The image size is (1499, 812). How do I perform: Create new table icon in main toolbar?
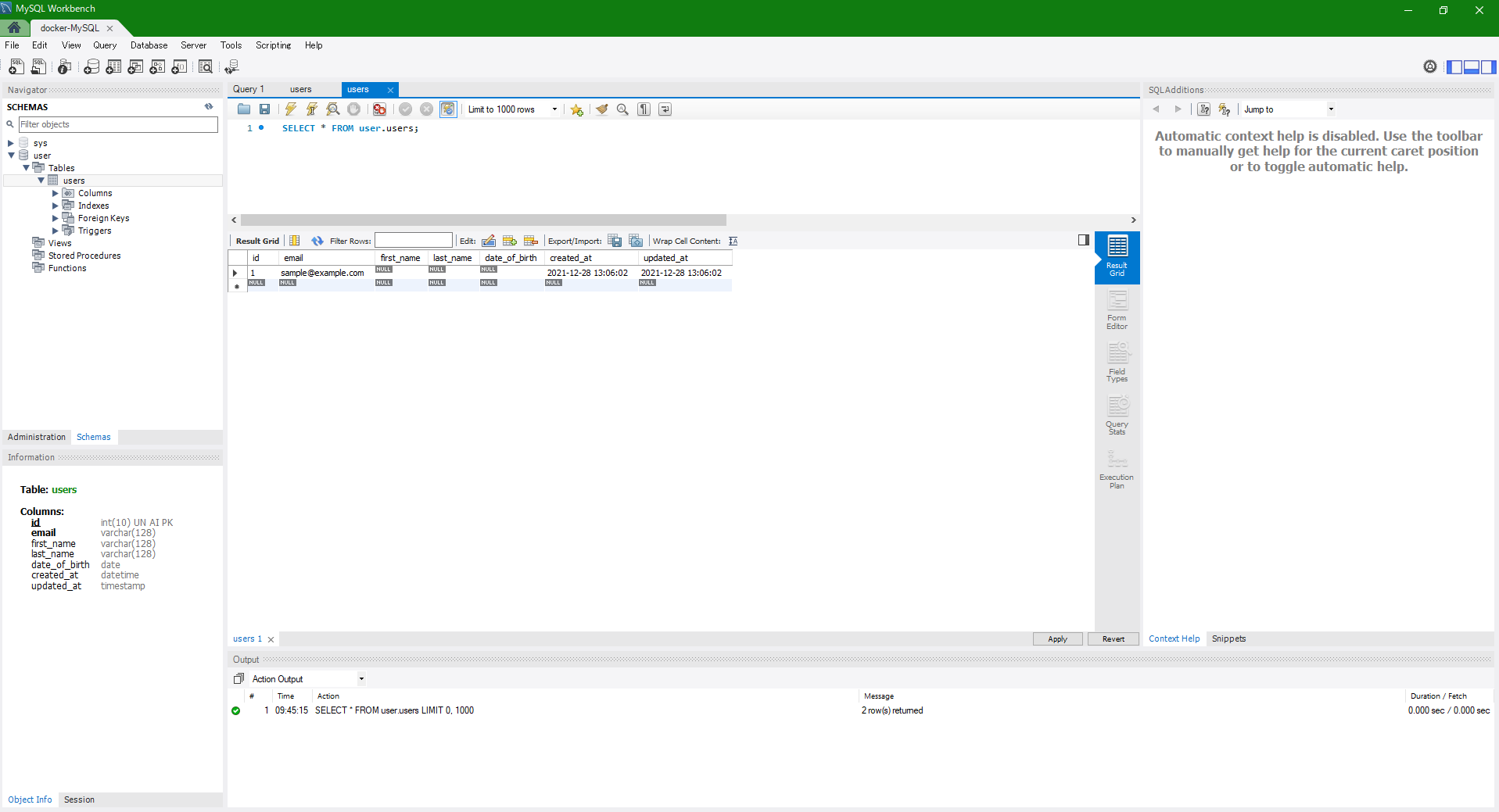click(x=113, y=67)
